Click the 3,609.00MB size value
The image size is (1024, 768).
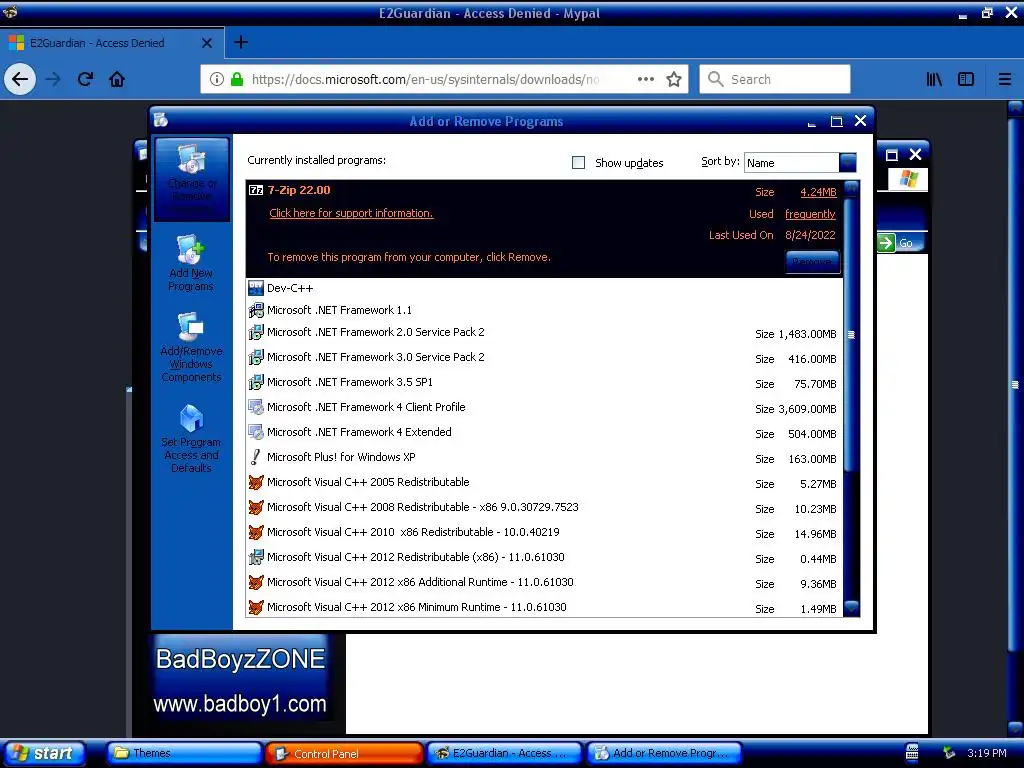pos(807,409)
